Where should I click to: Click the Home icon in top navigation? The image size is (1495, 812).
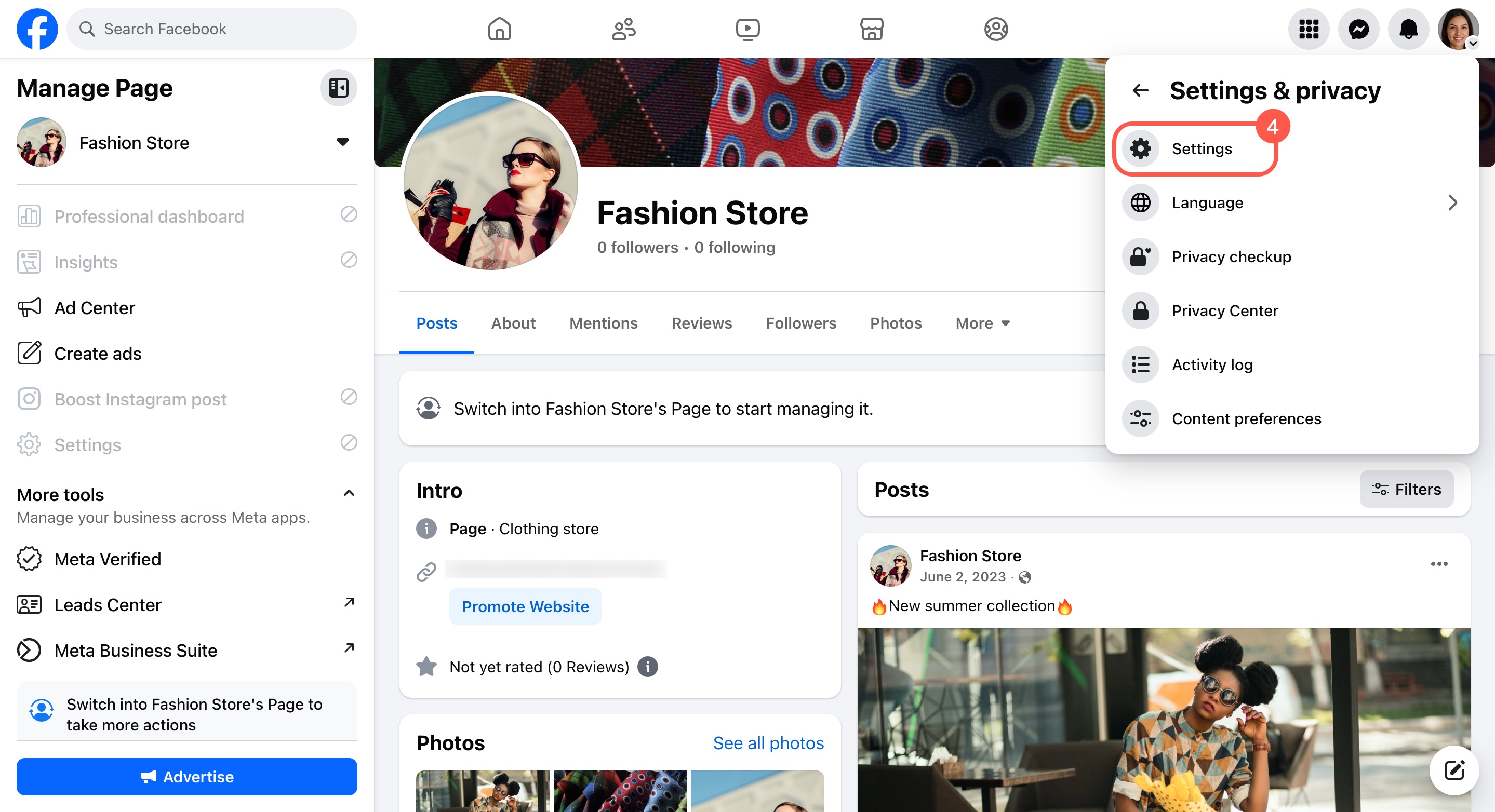[499, 29]
